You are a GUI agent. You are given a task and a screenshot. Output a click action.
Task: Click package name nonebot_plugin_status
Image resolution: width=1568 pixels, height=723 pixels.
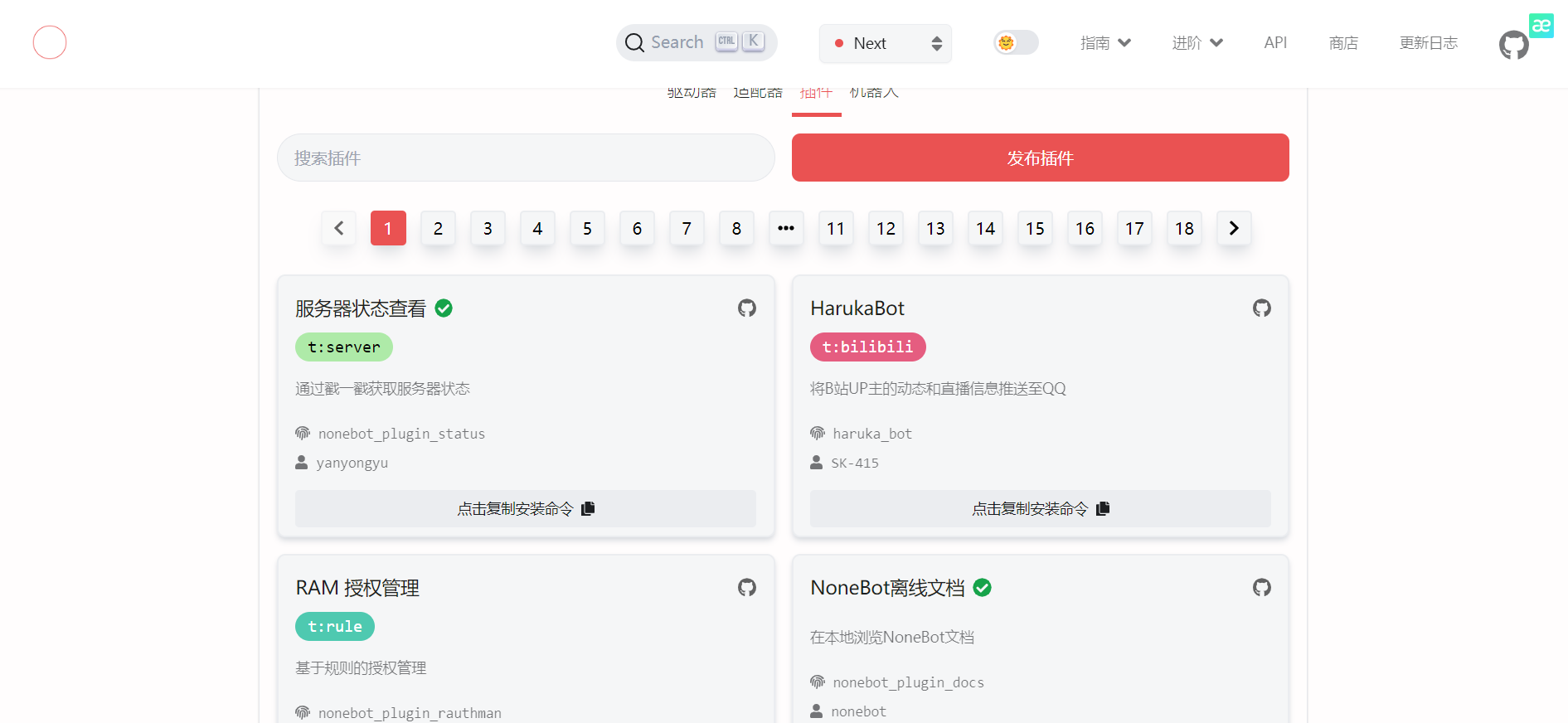tap(401, 434)
